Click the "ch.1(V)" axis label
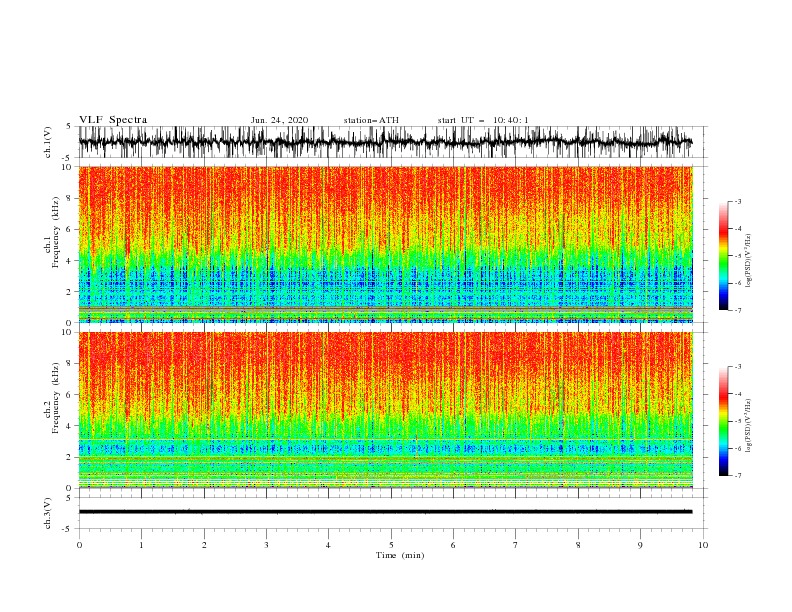792x612 pixels. tap(48, 142)
